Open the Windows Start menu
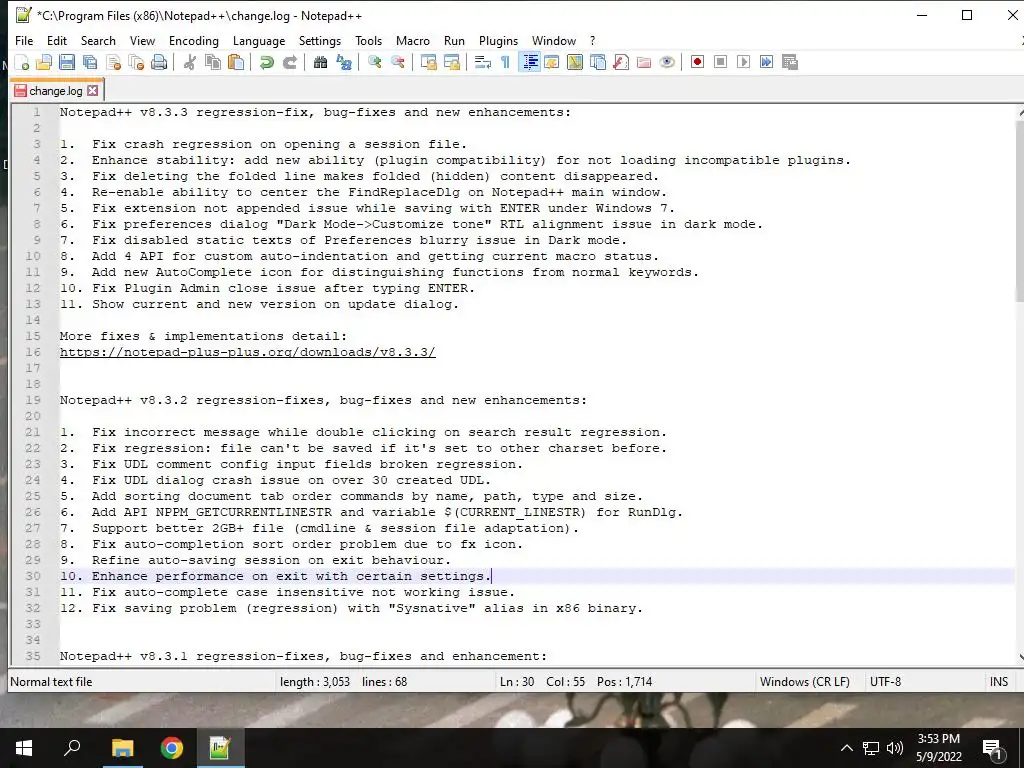This screenshot has height=768, width=1024. (24, 748)
